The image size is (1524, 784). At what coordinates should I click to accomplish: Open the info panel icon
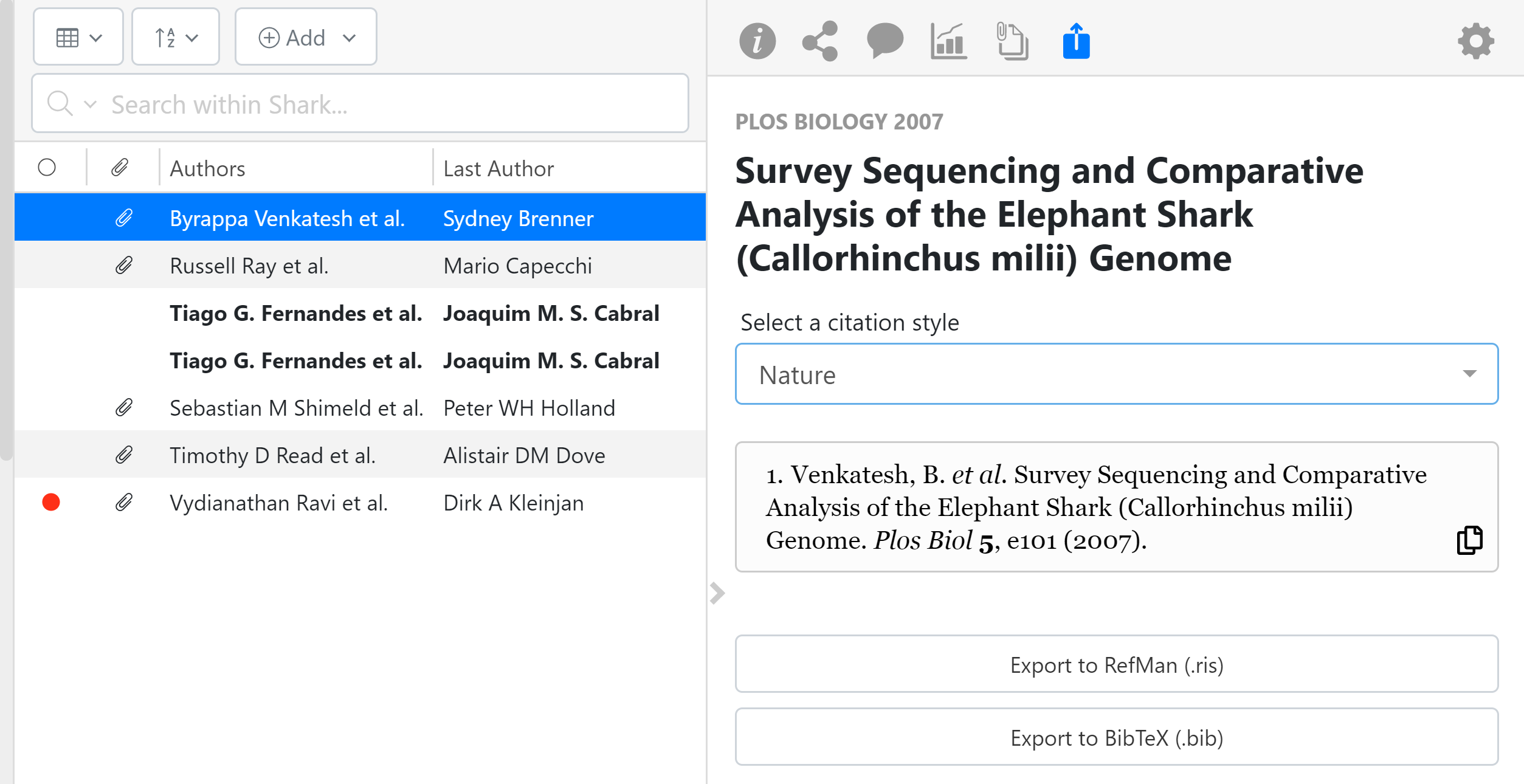click(757, 41)
